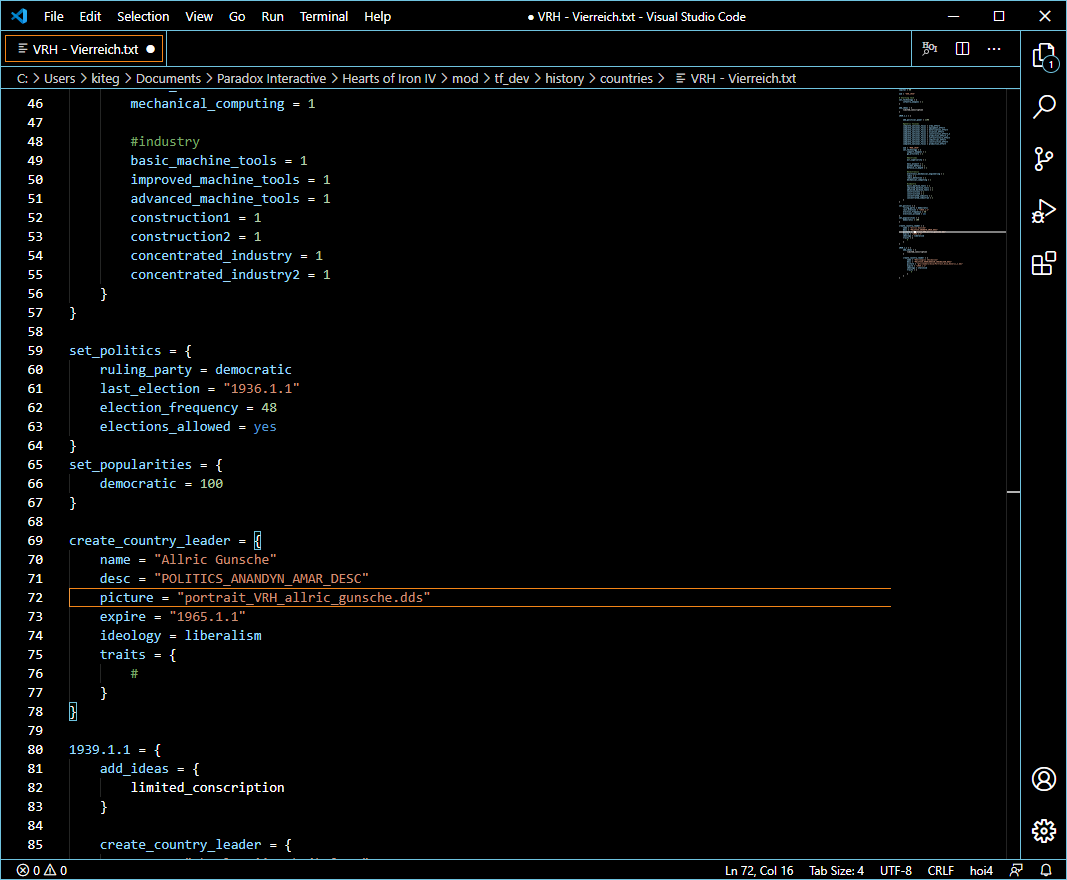Viewport: 1067px width, 880px height.
Task: Open the File menu
Action: pyautogui.click(x=54, y=16)
